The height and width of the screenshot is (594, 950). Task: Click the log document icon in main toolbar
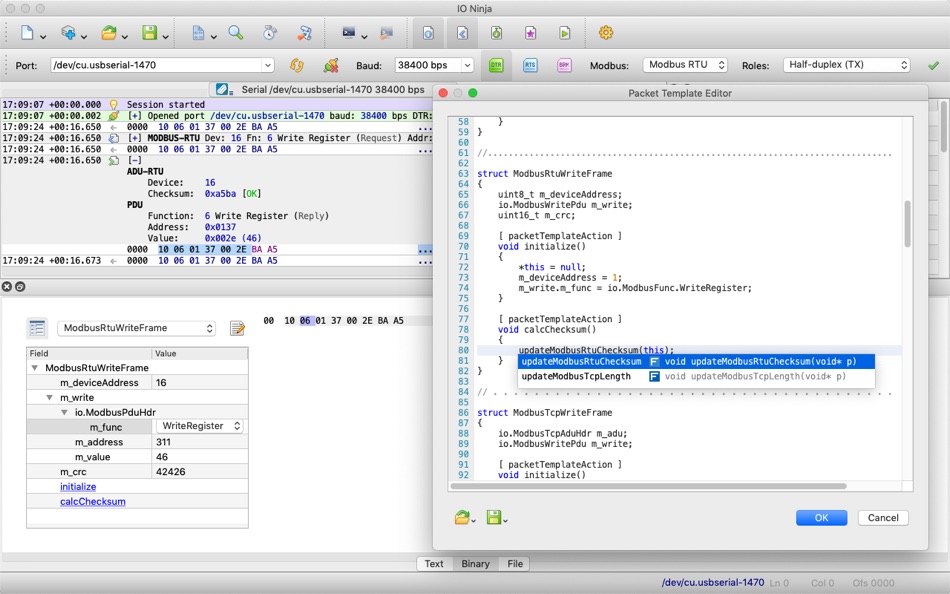(x=198, y=33)
